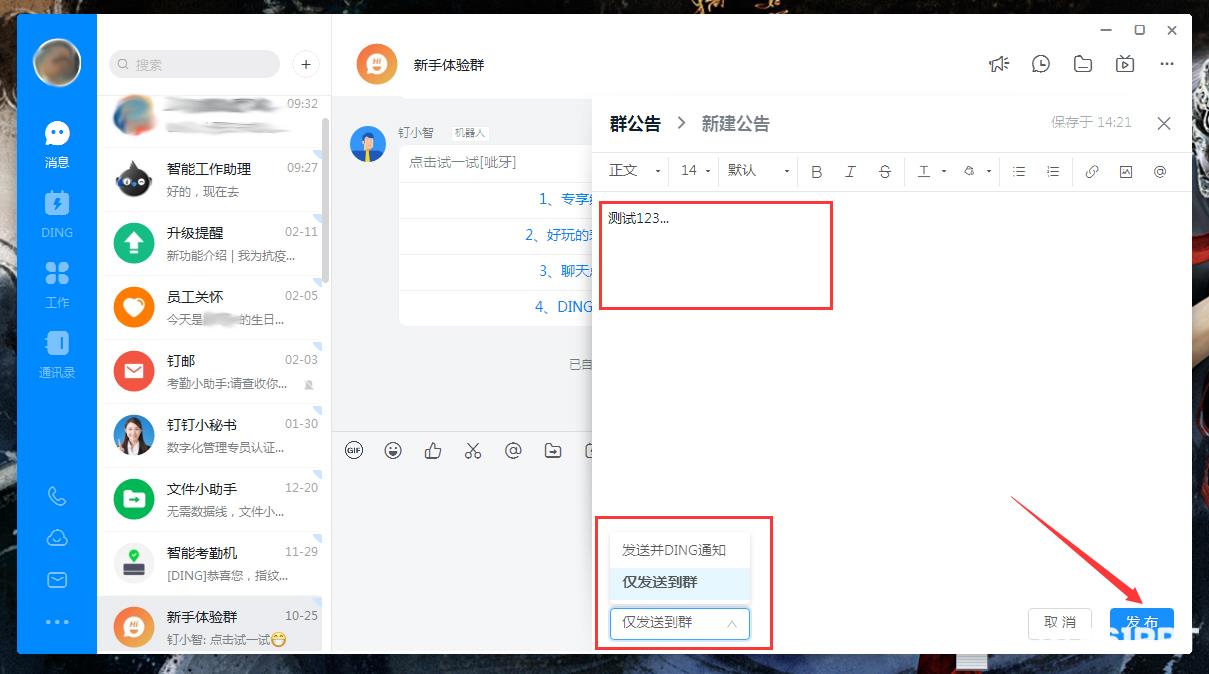The height and width of the screenshot is (674, 1209).
Task: Insert an image into the announcement
Action: [1126, 171]
